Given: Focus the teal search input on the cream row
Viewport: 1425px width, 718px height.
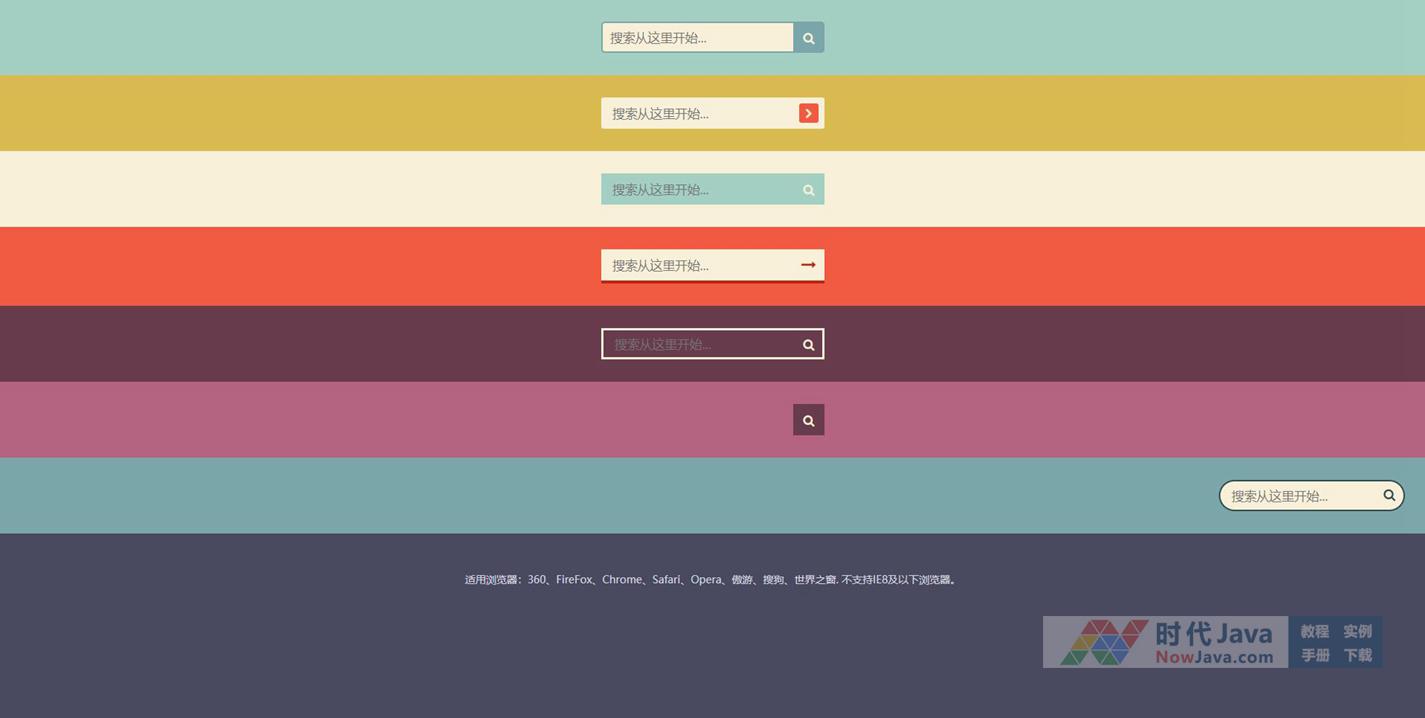Looking at the screenshot, I should (697, 190).
